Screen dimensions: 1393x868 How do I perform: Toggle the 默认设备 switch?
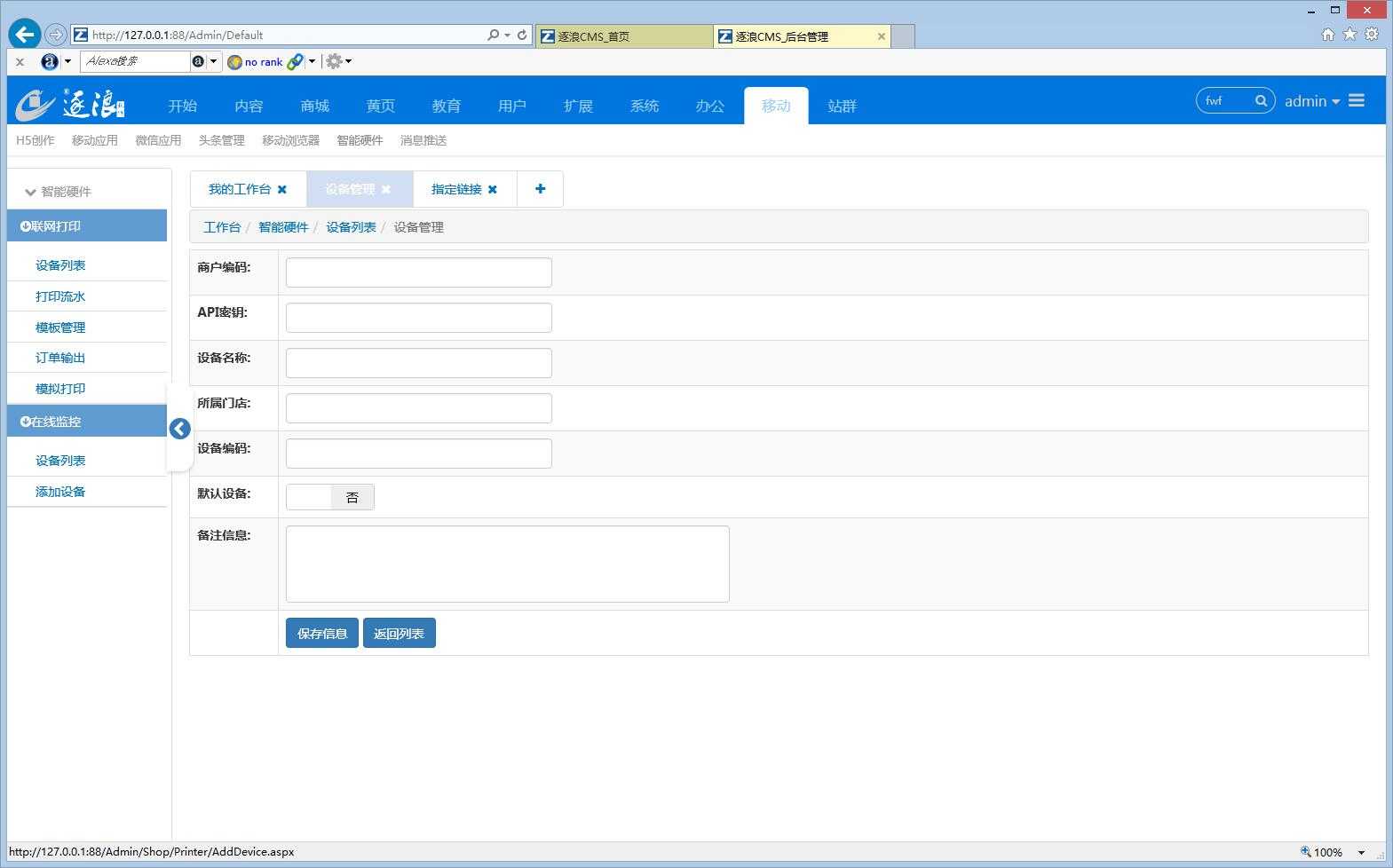[330, 497]
